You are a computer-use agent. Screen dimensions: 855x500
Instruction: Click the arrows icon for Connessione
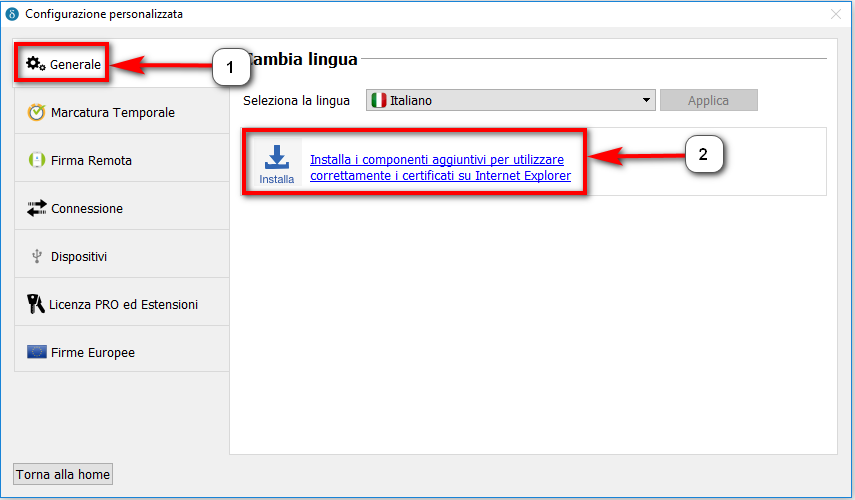coord(37,208)
